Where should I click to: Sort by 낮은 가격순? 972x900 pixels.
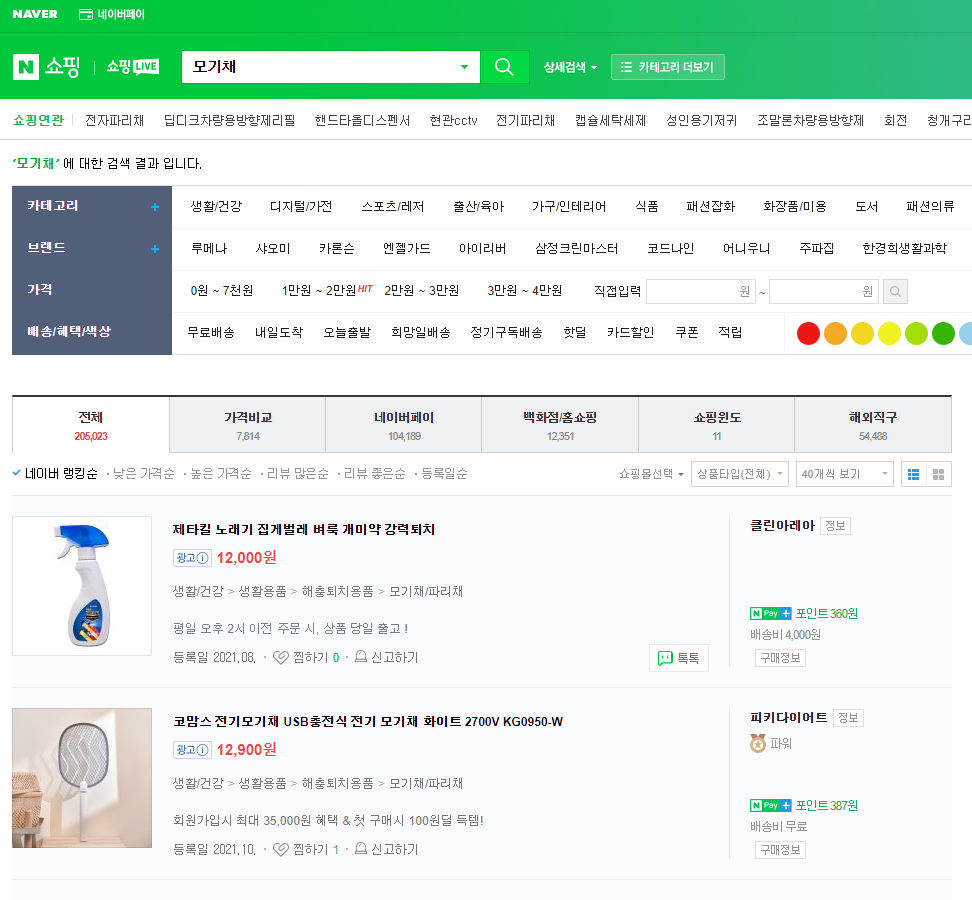[x=143, y=474]
